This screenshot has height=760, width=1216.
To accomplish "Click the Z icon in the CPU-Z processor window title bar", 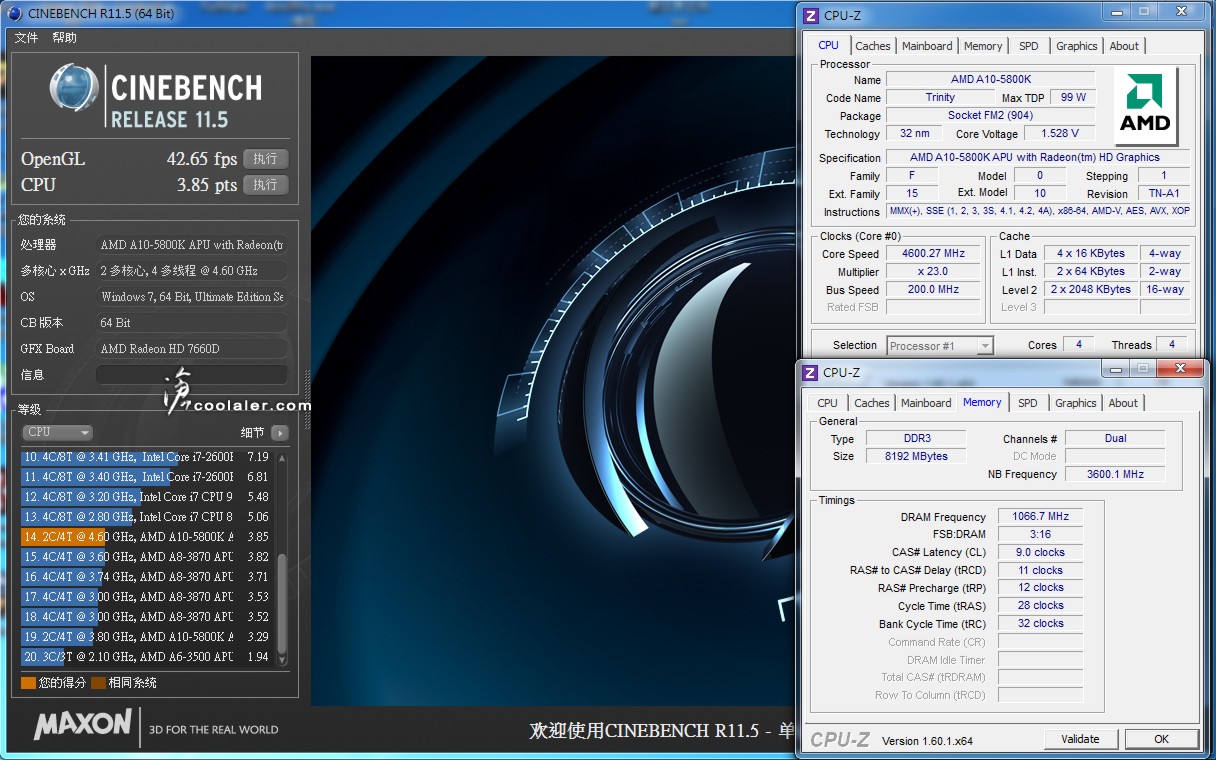I will [x=810, y=15].
